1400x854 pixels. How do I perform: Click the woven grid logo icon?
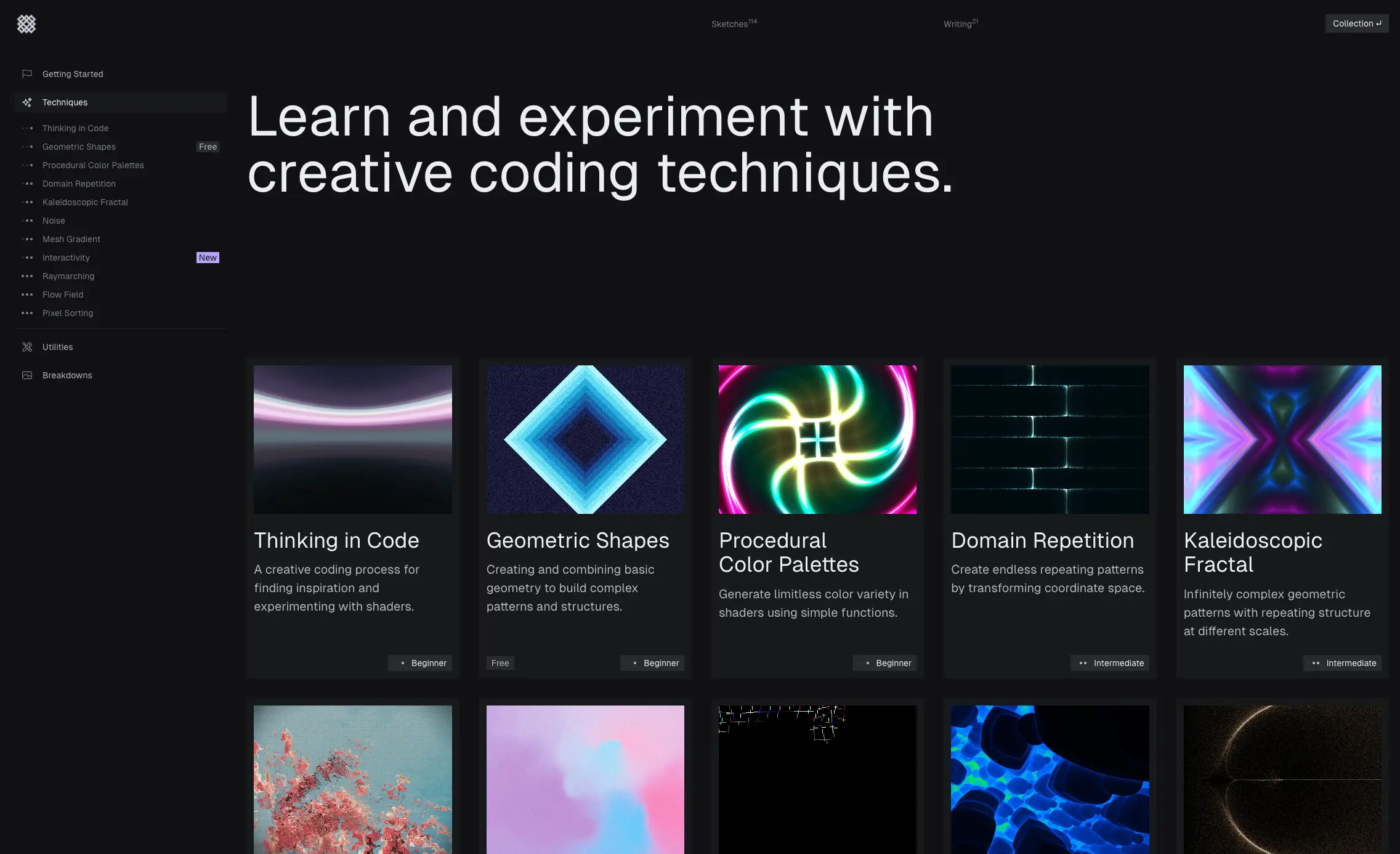[26, 24]
